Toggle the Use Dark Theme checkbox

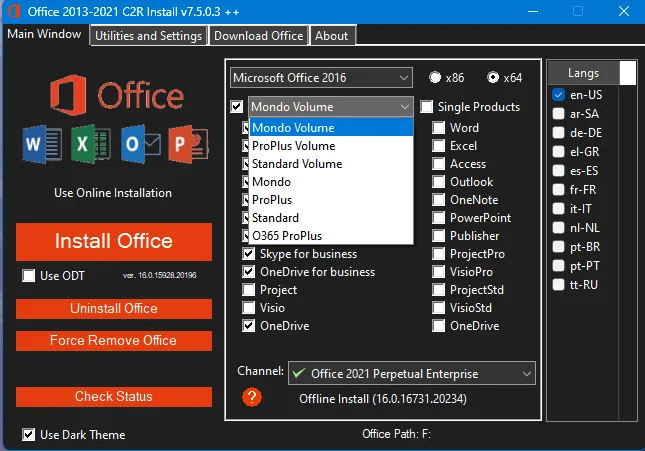[x=28, y=435]
